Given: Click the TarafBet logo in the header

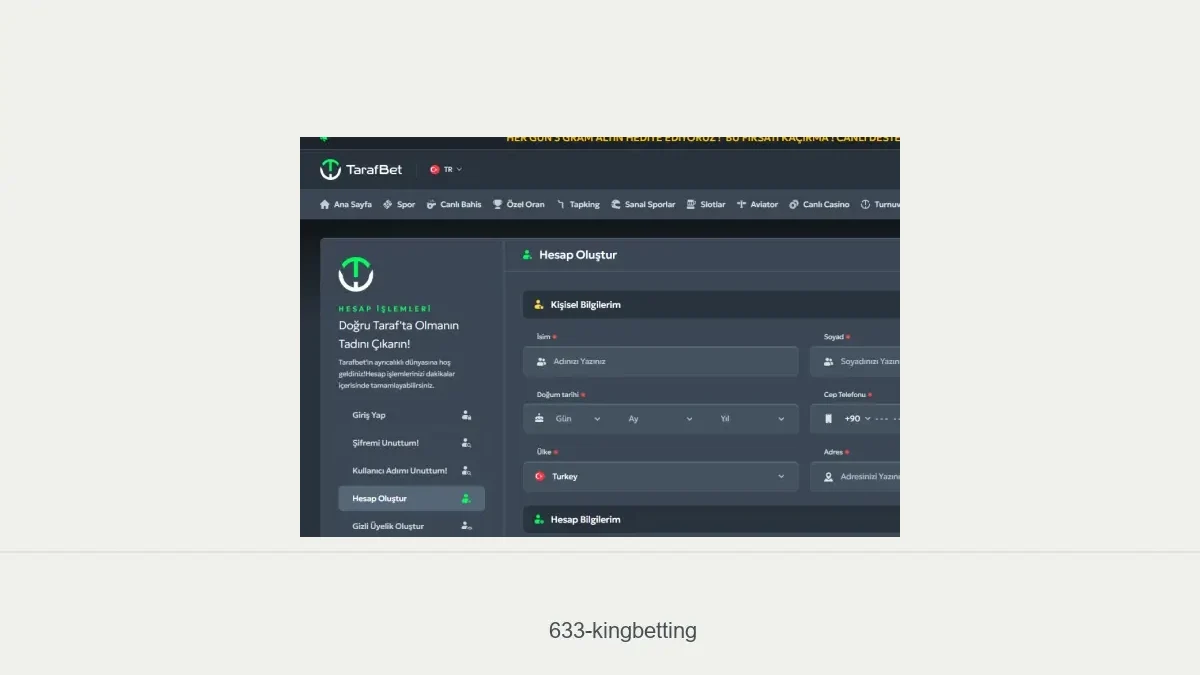Looking at the screenshot, I should (x=361, y=170).
